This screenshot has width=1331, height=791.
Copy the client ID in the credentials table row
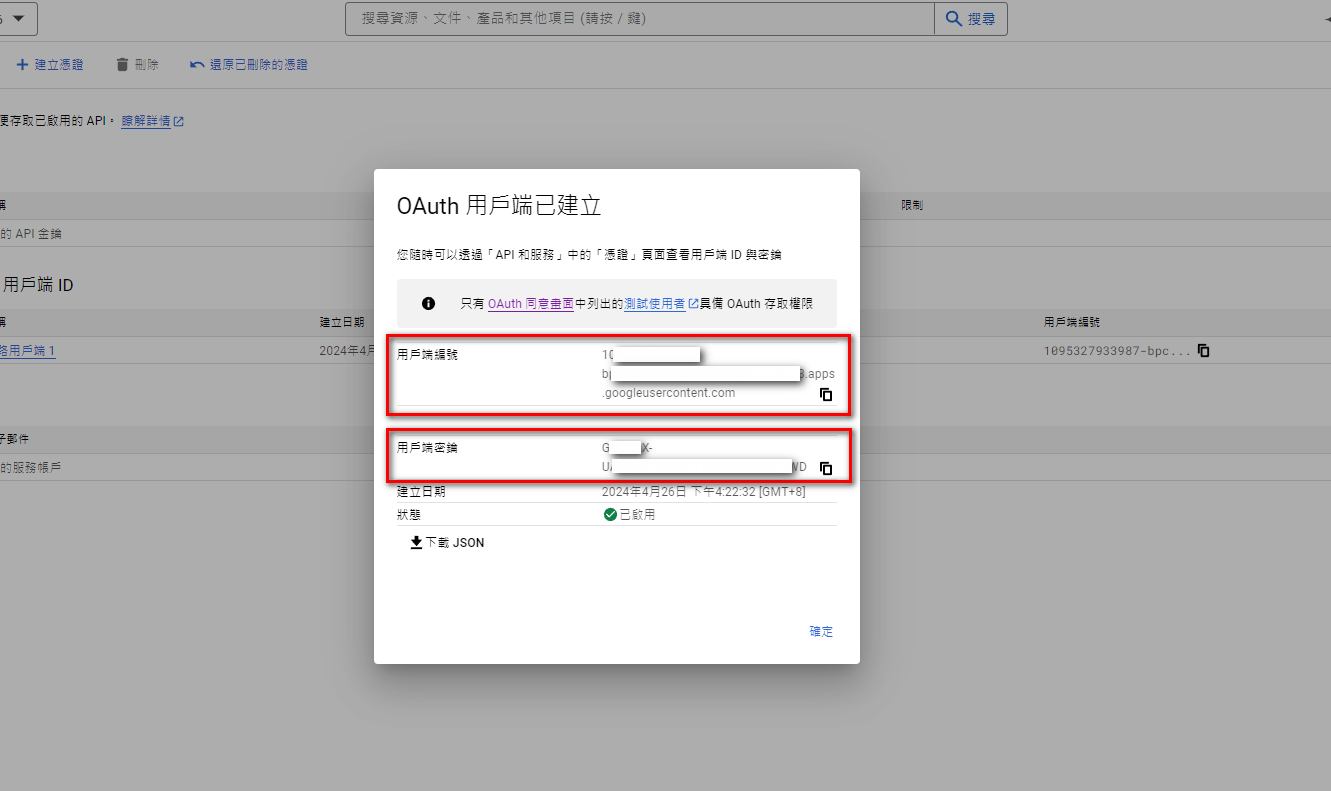click(x=1202, y=350)
